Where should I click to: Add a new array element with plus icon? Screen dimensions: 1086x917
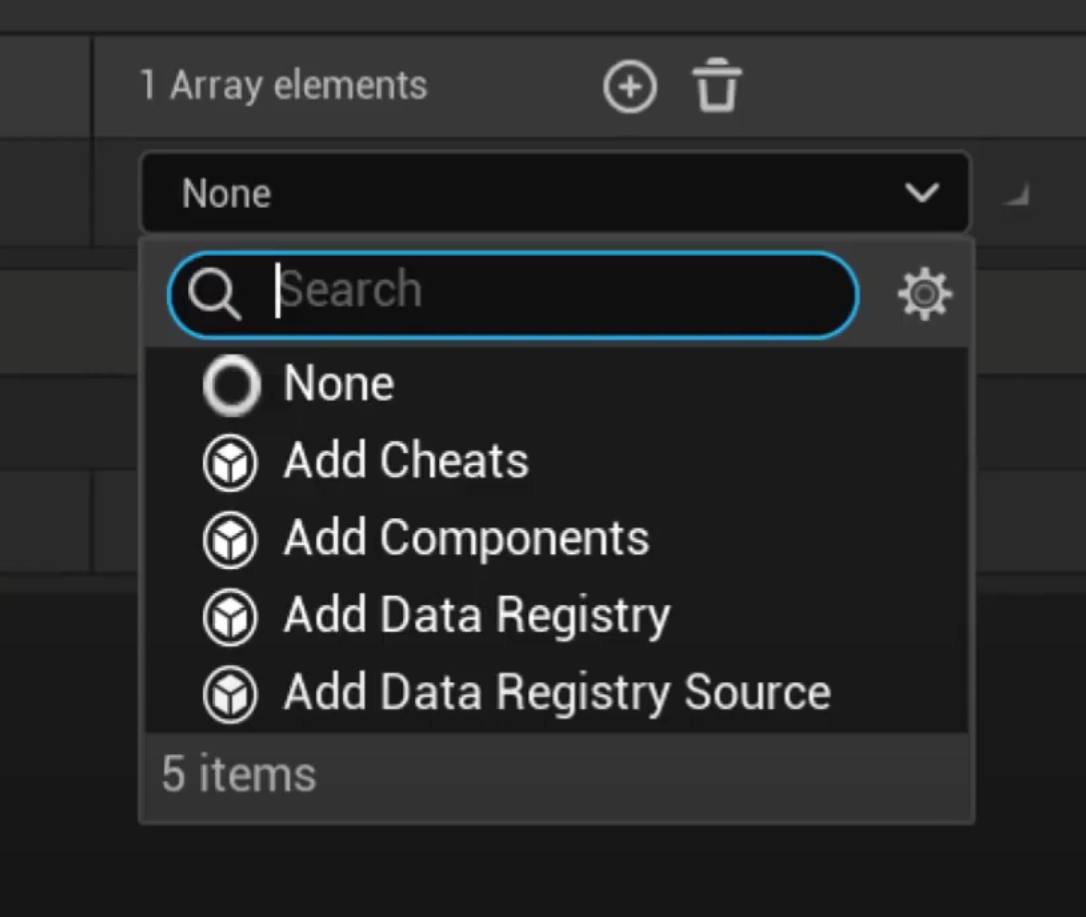[x=629, y=87]
